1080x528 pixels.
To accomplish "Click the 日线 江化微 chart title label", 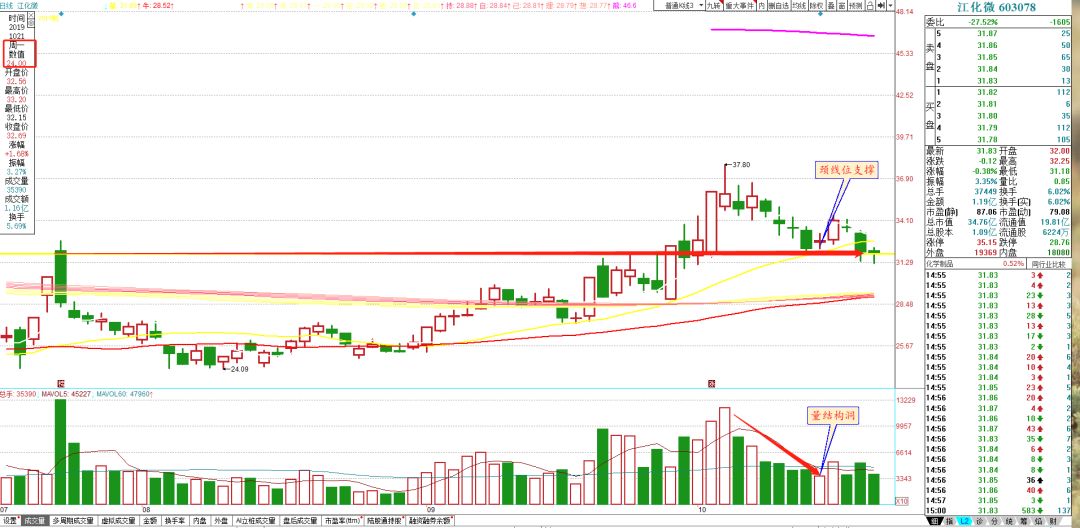I will [x=19, y=6].
